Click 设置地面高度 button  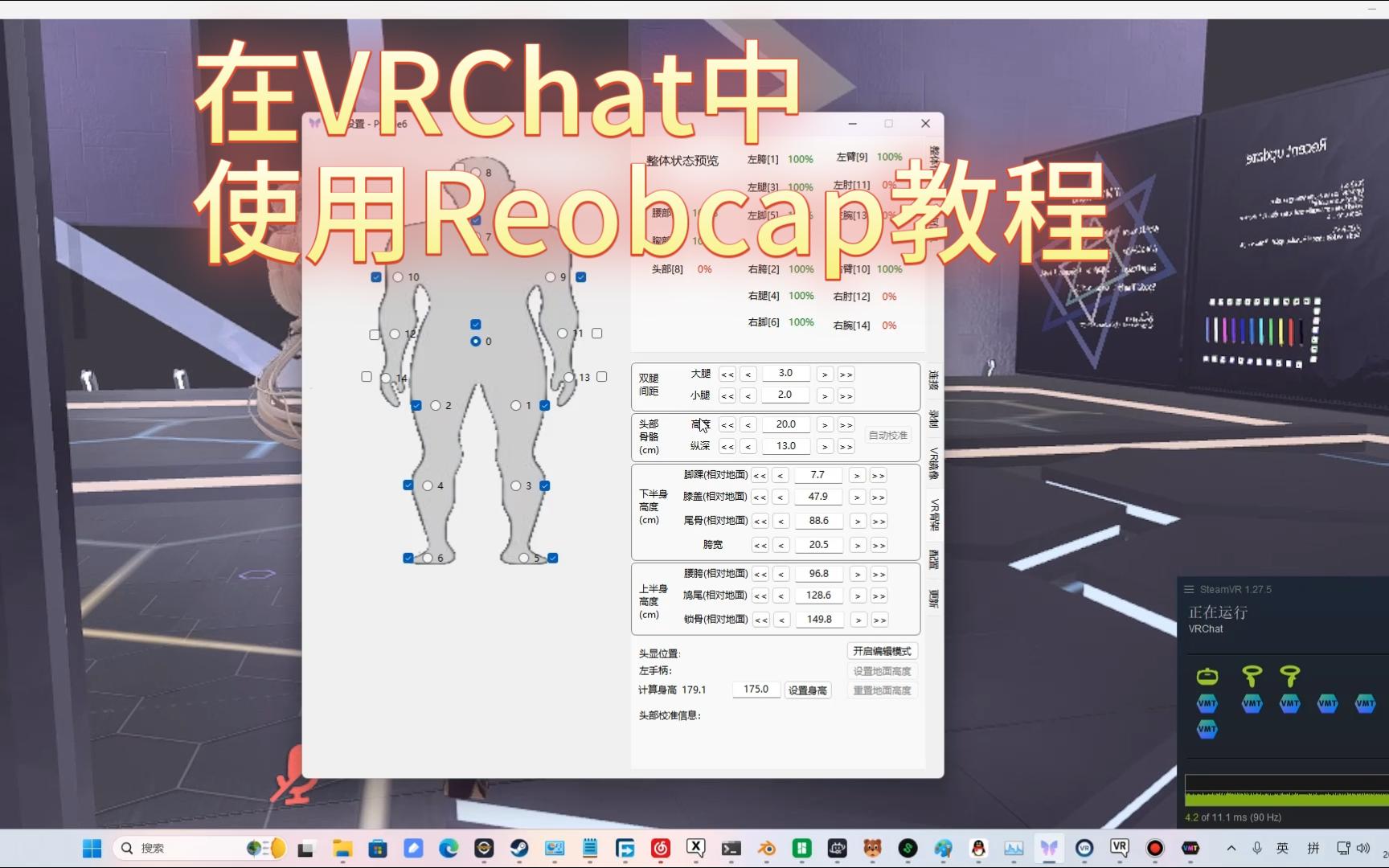click(x=882, y=671)
